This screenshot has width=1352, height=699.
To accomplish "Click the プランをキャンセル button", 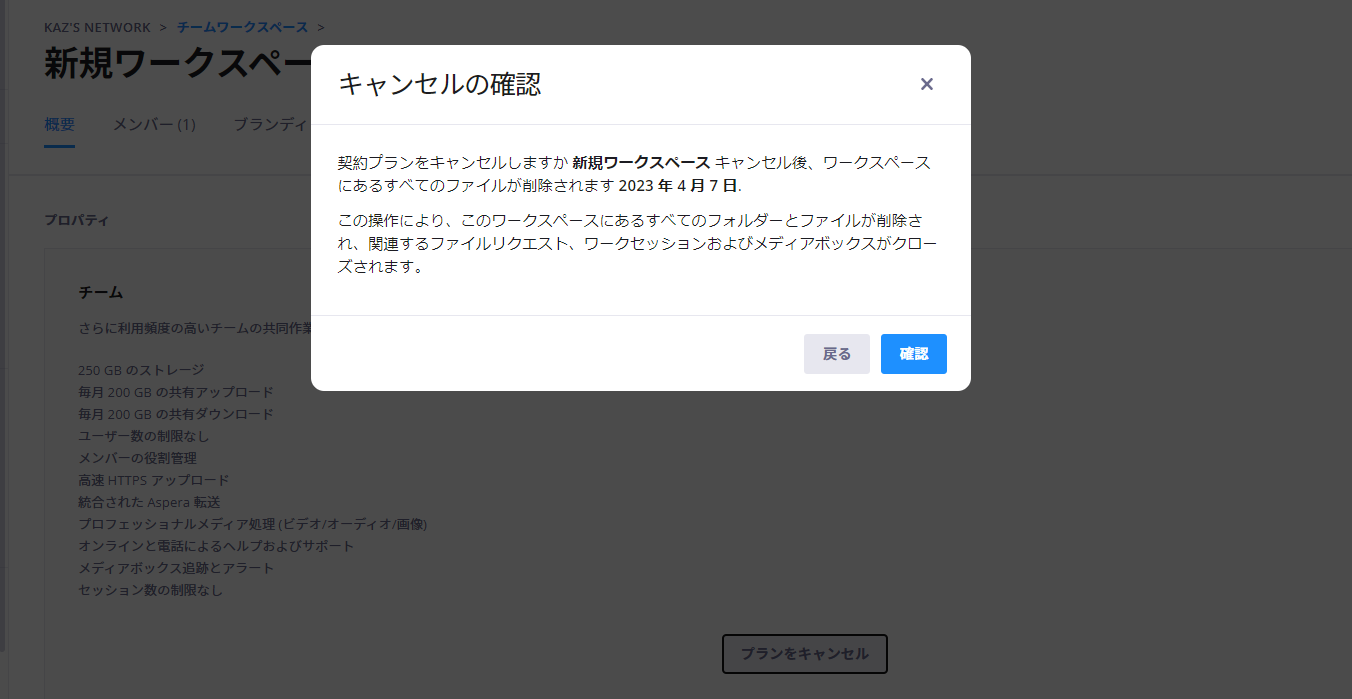I will [x=805, y=654].
